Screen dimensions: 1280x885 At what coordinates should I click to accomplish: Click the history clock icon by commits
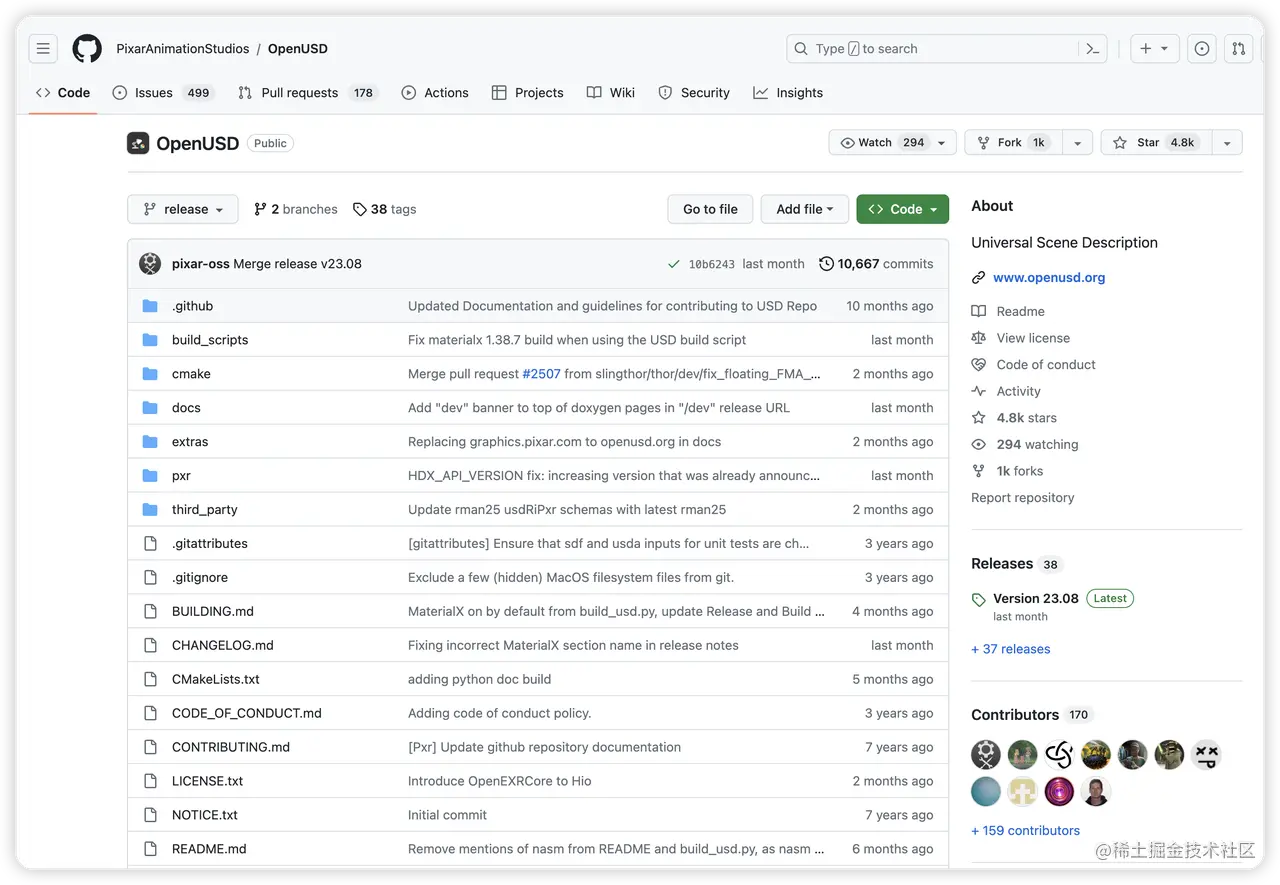(x=826, y=264)
